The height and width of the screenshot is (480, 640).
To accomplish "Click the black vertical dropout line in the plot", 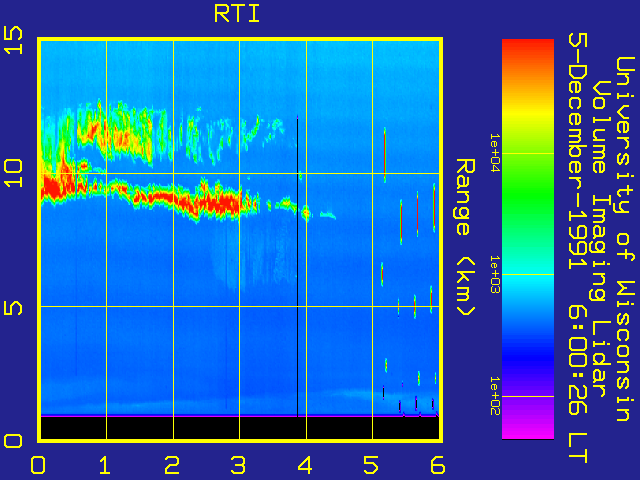I will pyautogui.click(x=298, y=265).
